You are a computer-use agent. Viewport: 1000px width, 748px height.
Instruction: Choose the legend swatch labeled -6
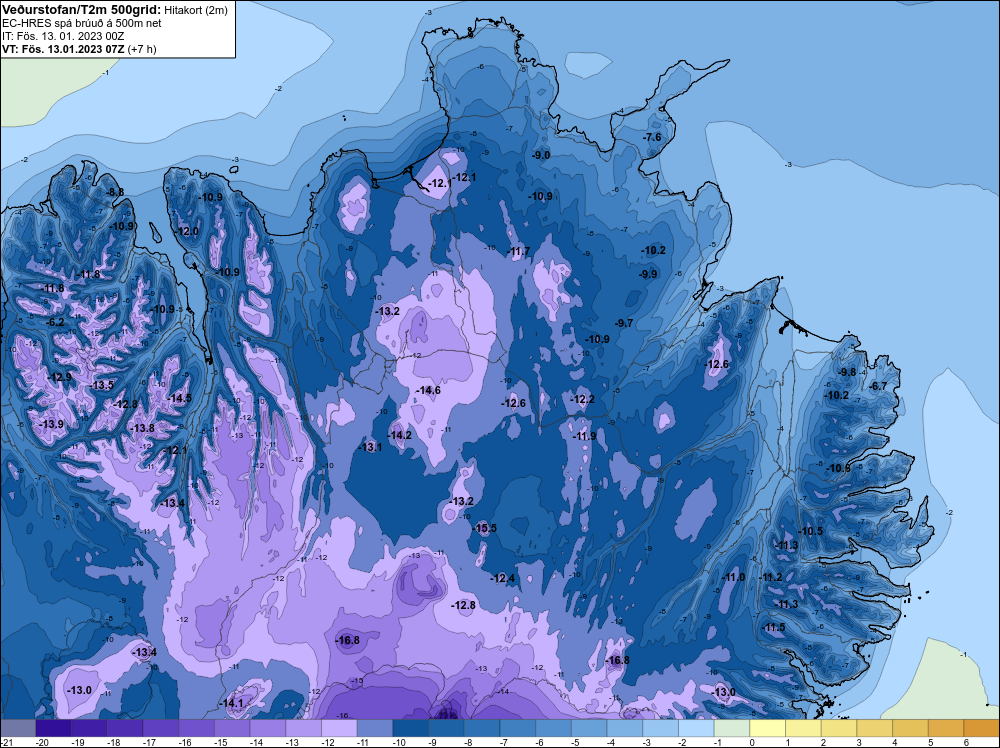(554, 728)
